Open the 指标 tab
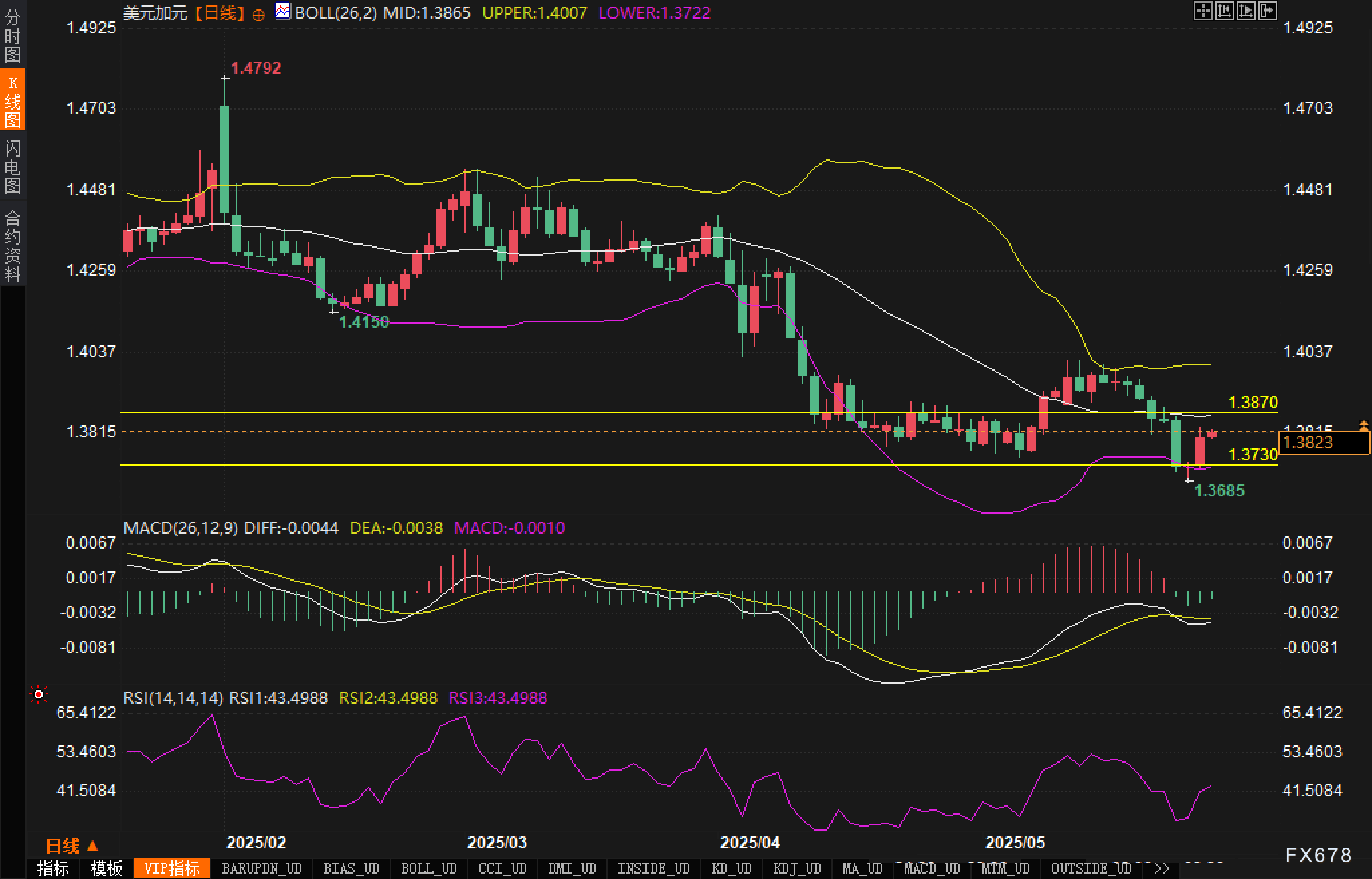The width and height of the screenshot is (1372, 879). coord(53,868)
